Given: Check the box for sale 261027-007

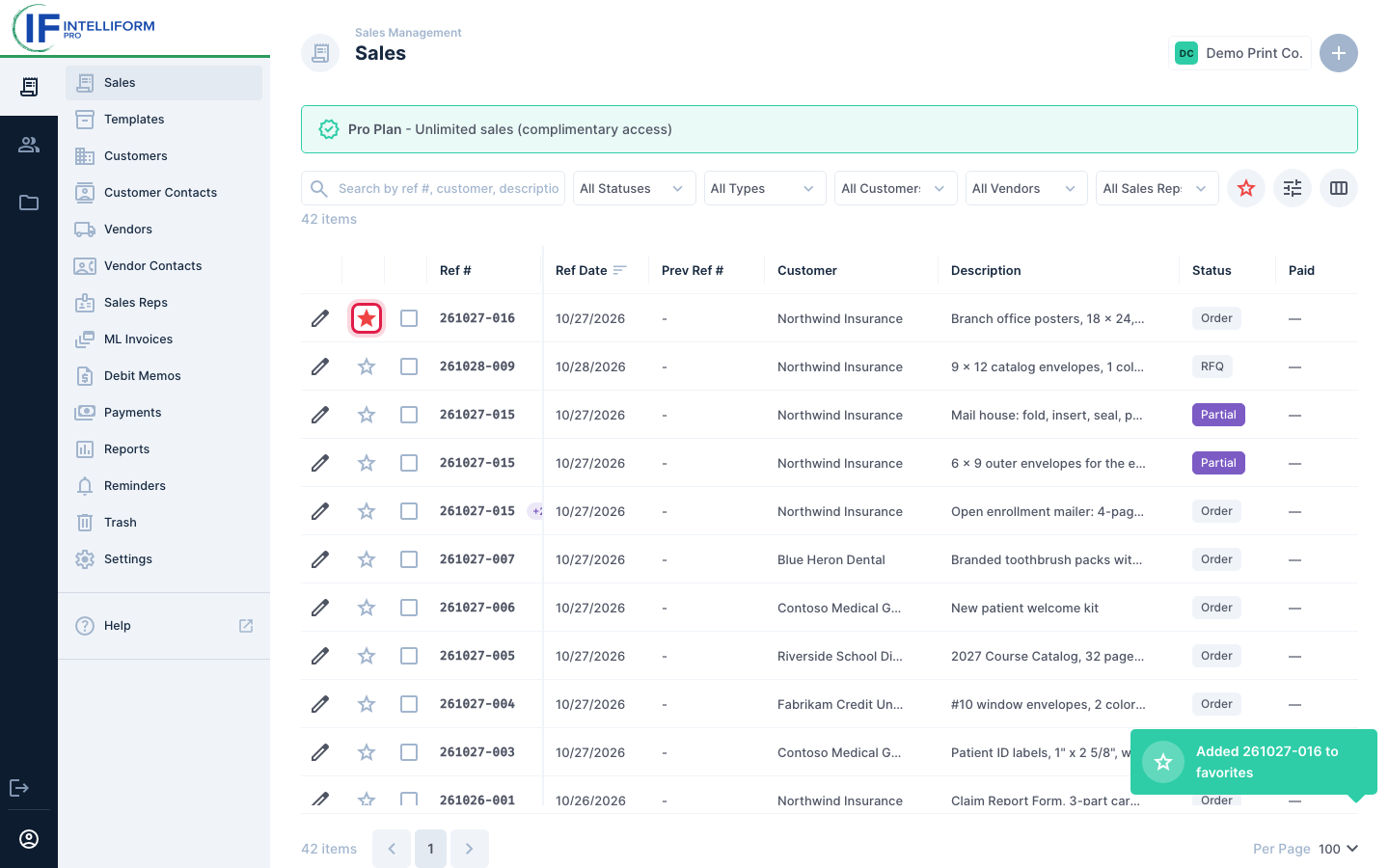Looking at the screenshot, I should coord(409,559).
